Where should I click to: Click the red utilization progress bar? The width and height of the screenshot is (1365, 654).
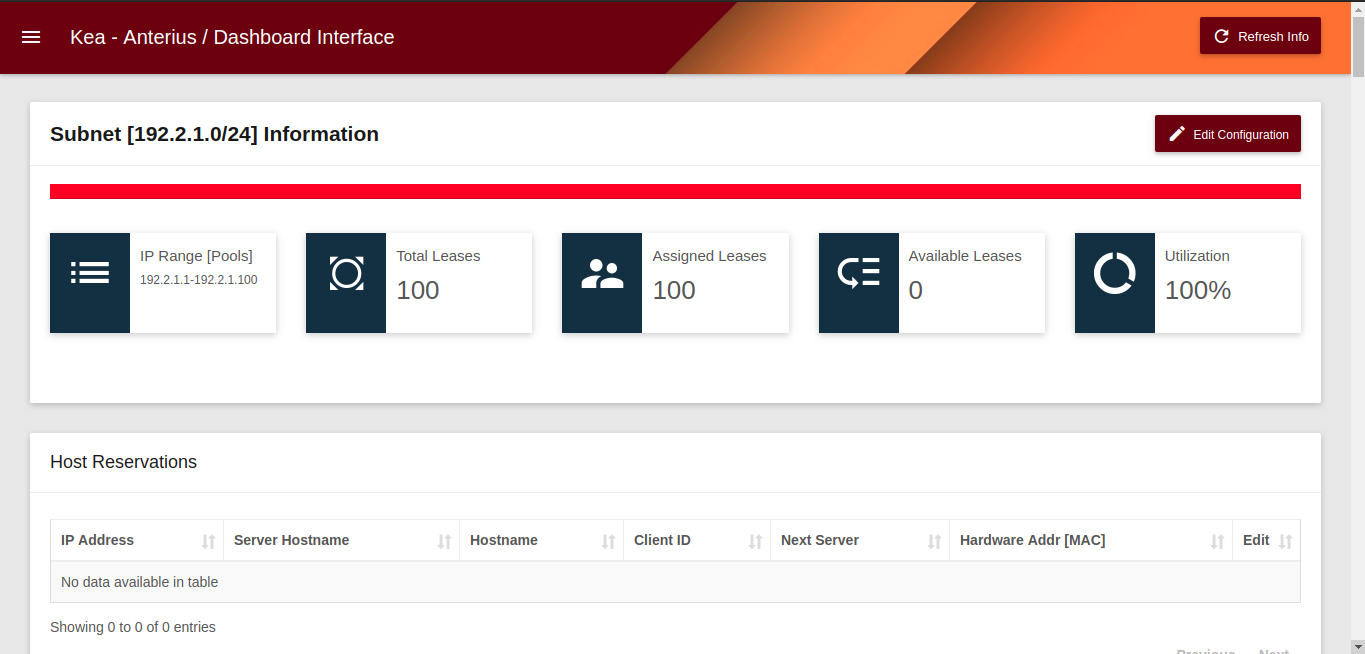(675, 191)
